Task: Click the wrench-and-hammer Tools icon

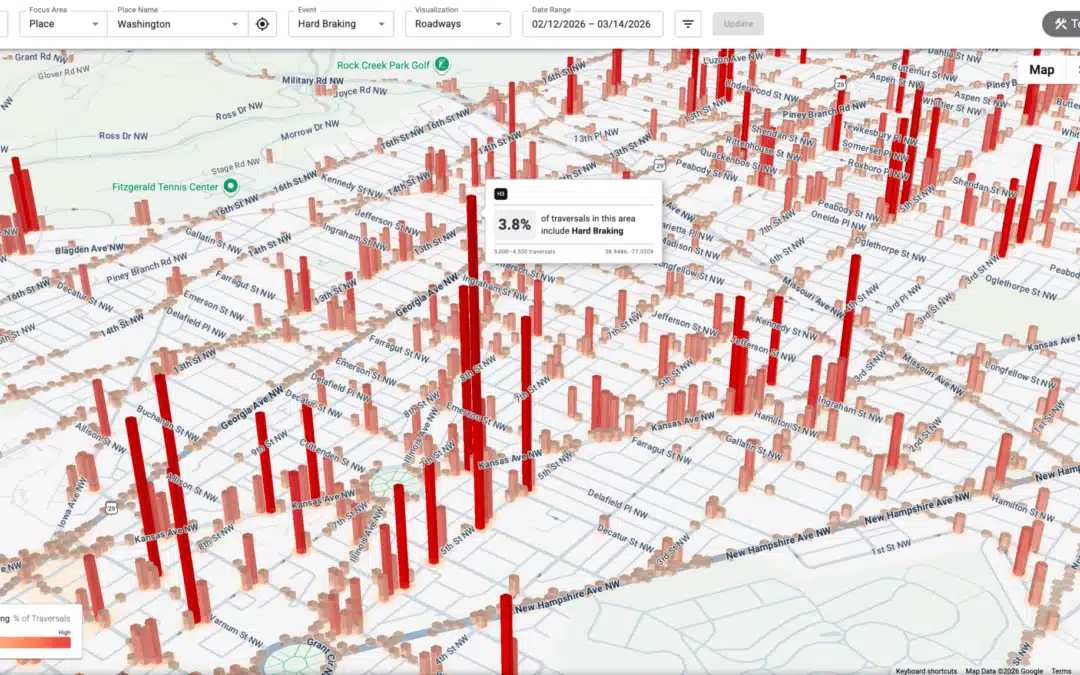Action: click(x=1060, y=24)
